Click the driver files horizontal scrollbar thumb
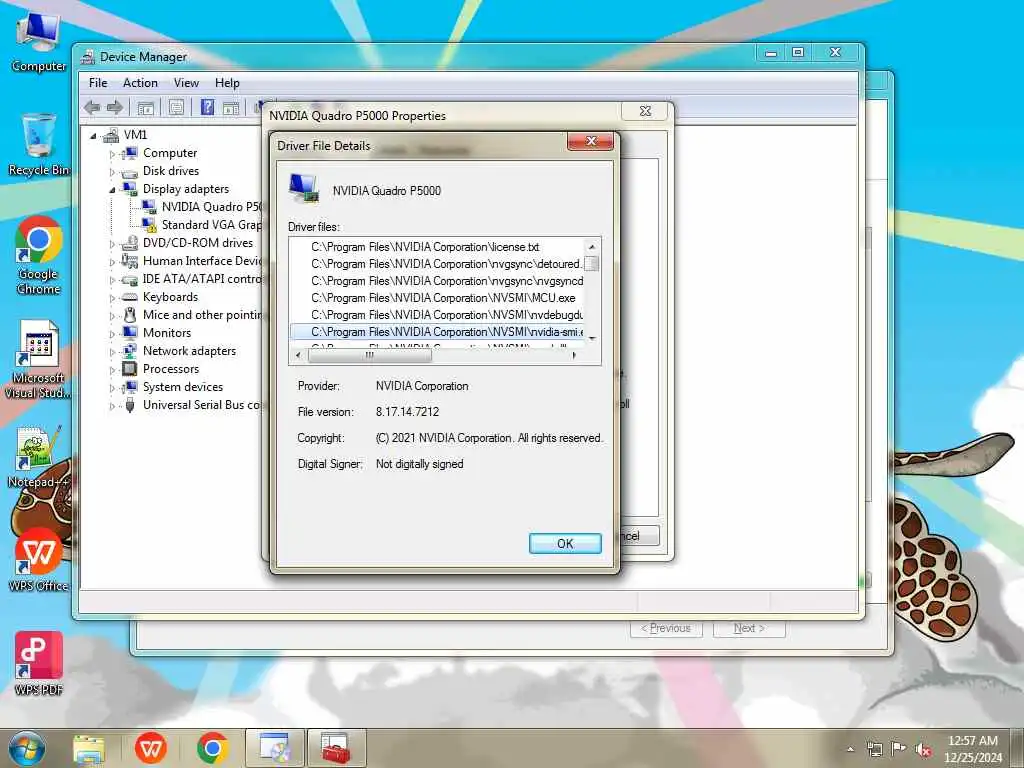 click(x=370, y=355)
